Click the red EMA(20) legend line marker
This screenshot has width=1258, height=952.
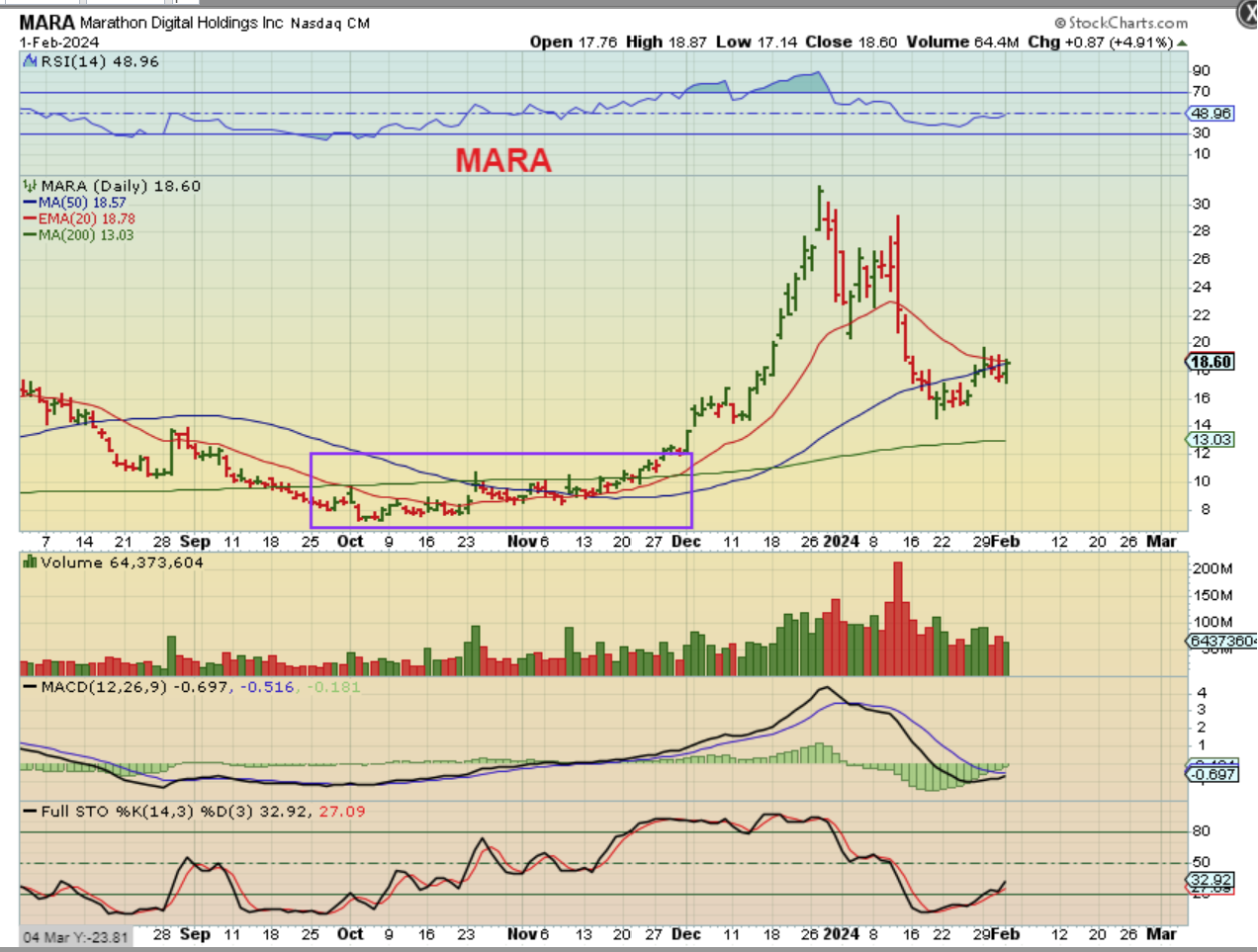point(31,219)
